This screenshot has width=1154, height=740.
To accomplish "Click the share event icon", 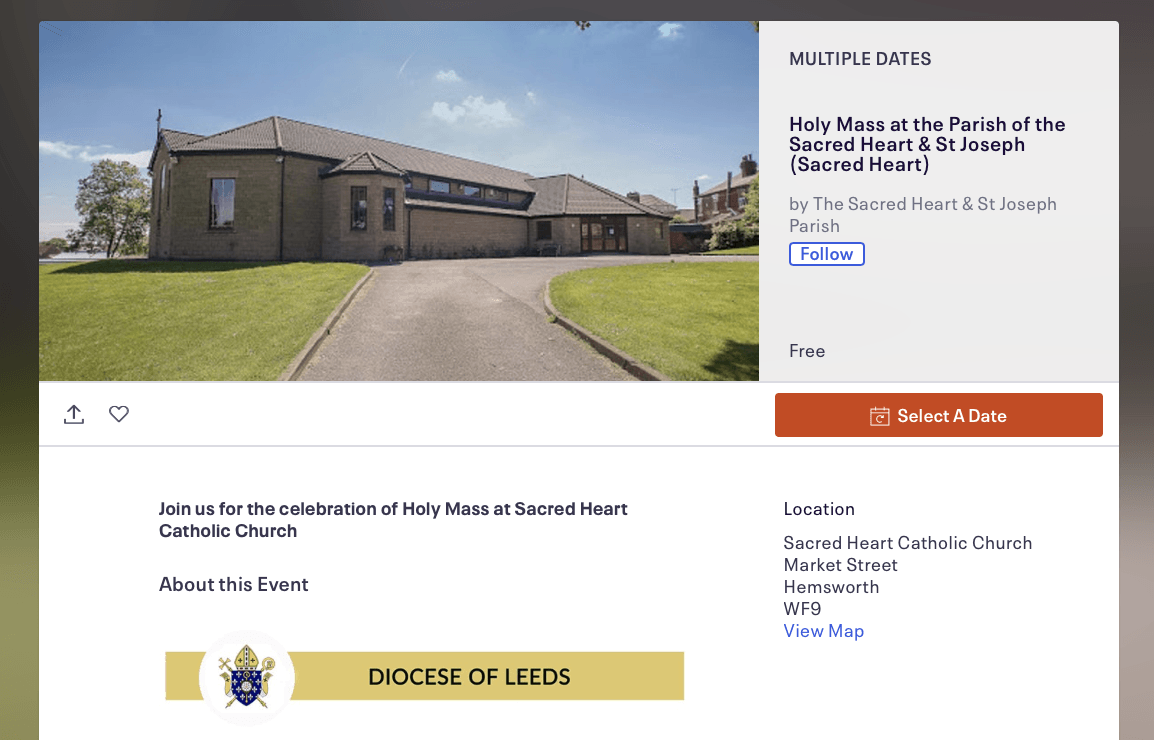I will (x=74, y=414).
